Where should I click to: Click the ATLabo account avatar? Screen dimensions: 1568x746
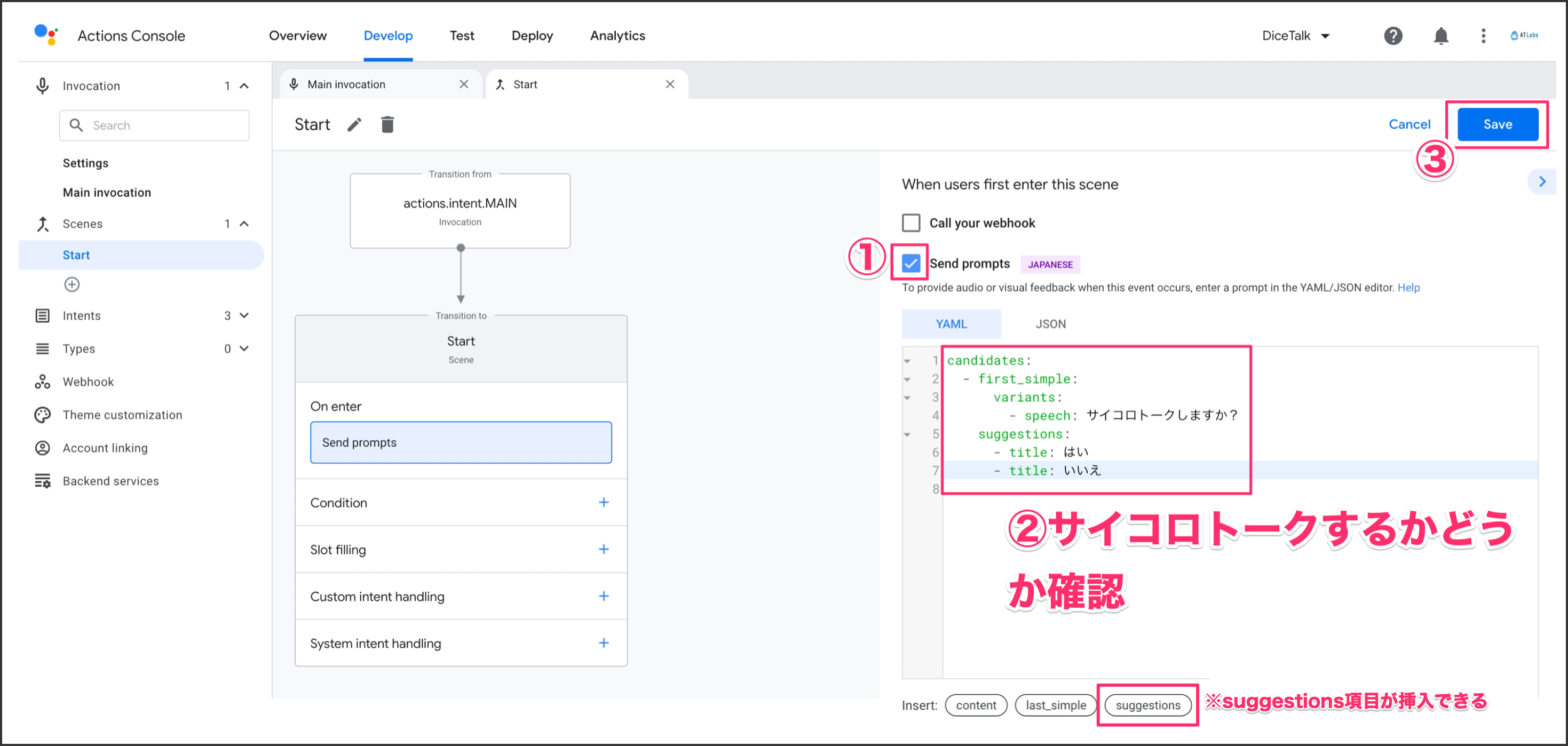click(x=1524, y=35)
